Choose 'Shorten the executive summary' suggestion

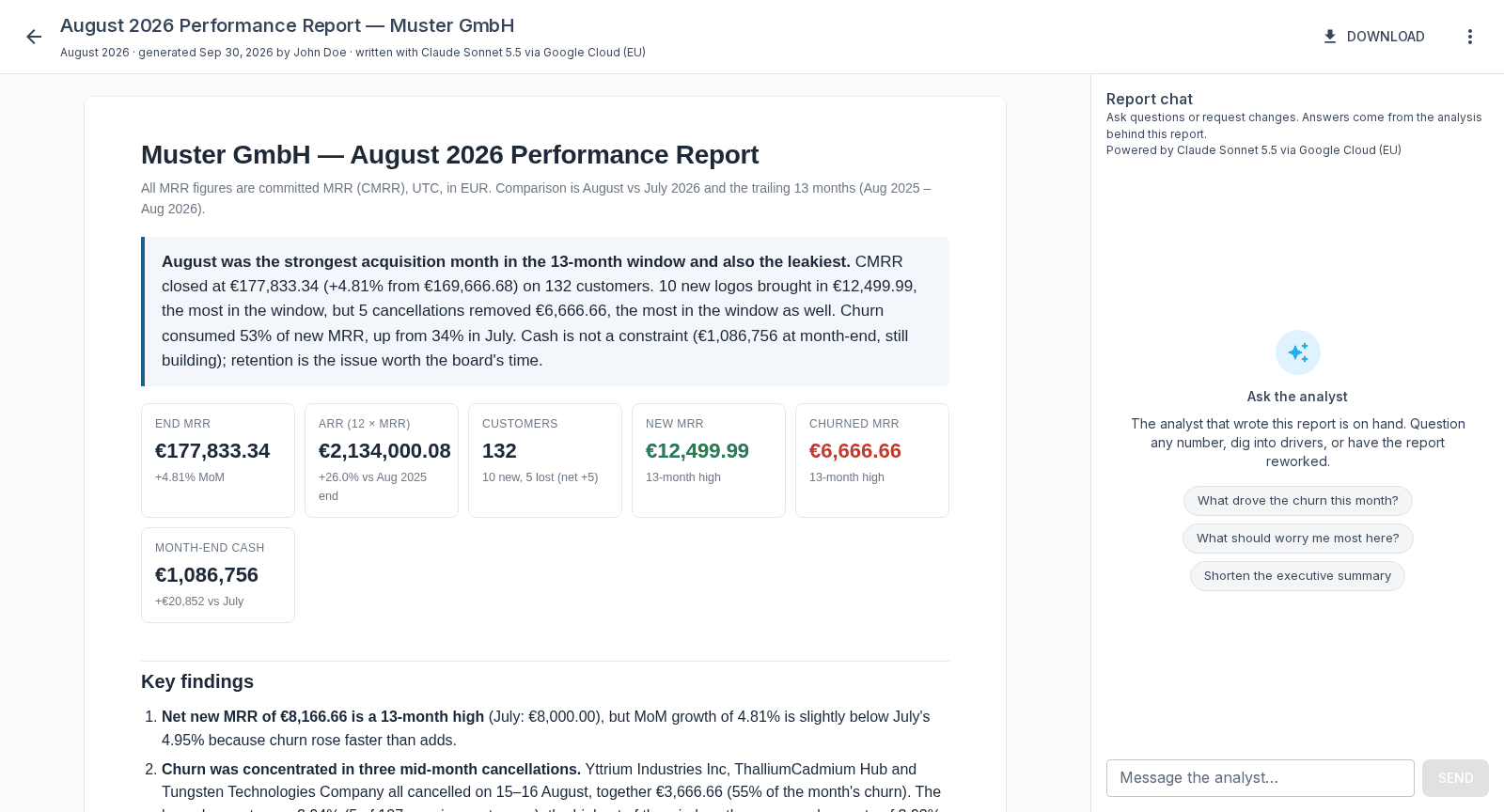(x=1298, y=576)
